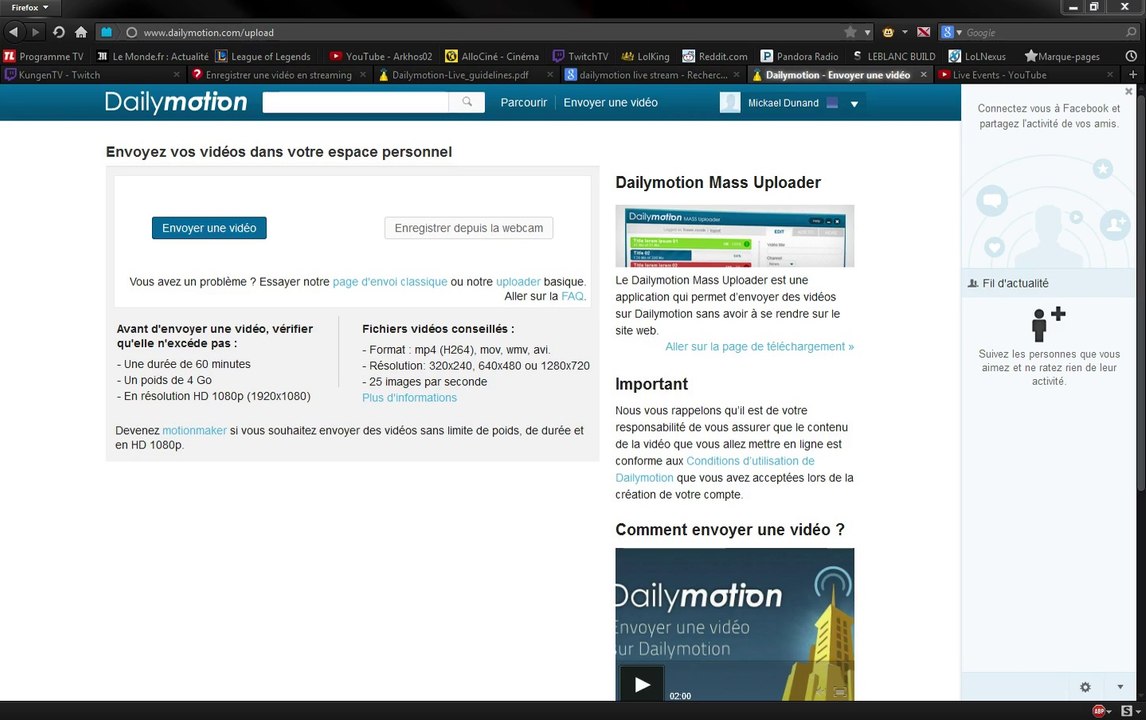
Task: Reload the page with the refresh icon
Action: click(x=58, y=32)
